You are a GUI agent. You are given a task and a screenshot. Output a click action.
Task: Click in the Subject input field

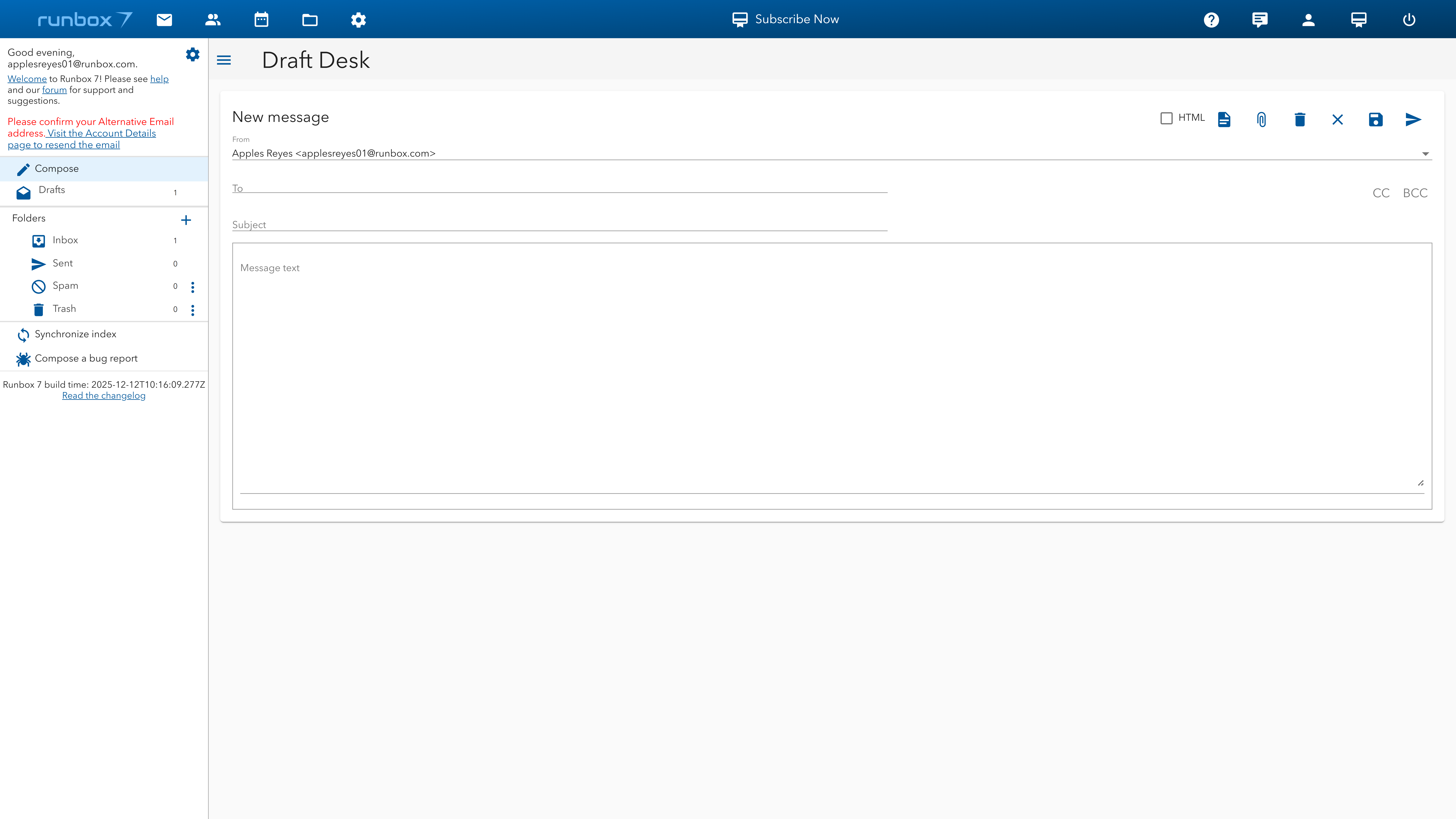coord(560,224)
